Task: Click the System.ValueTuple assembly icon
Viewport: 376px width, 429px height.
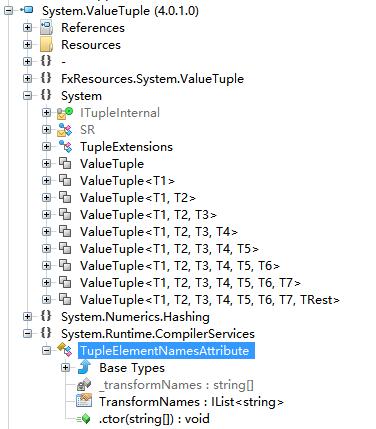Action: point(27,10)
